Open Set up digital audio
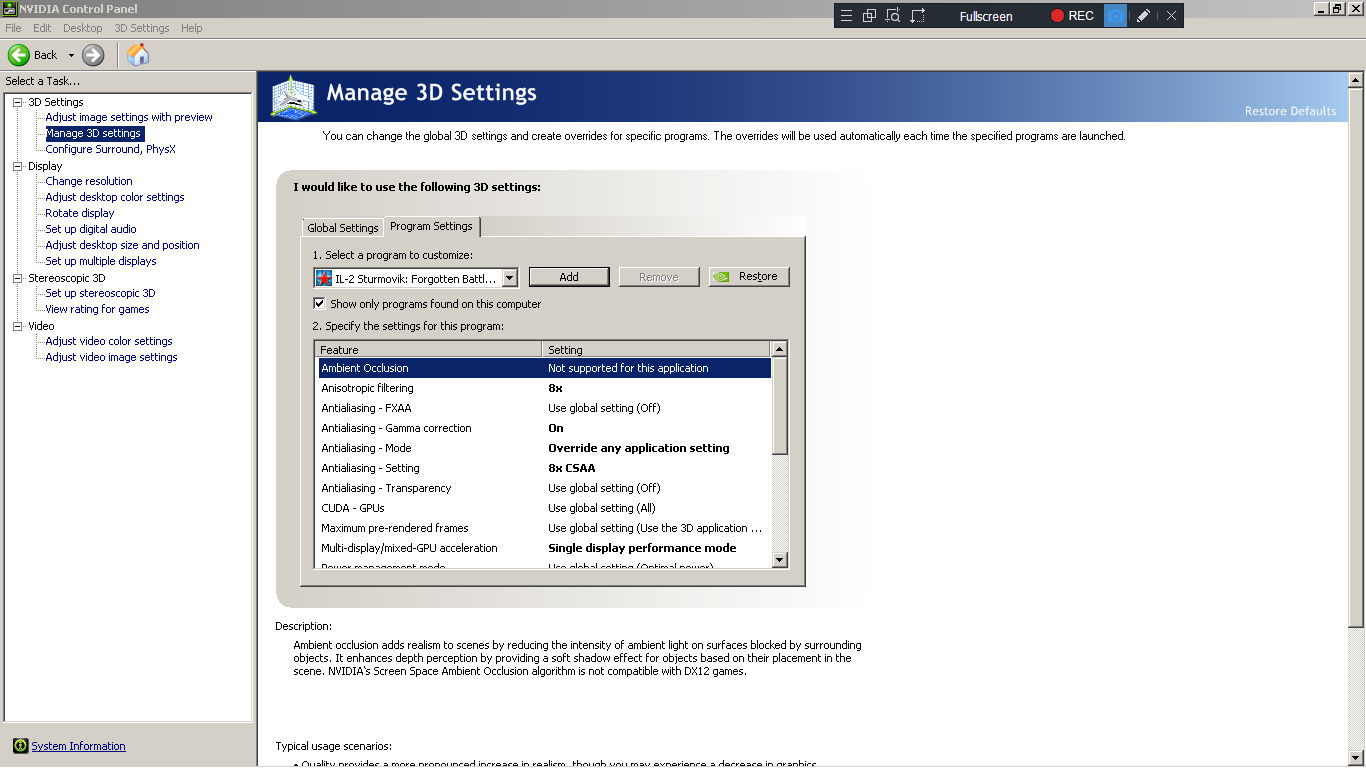The height and width of the screenshot is (768, 1366). point(91,229)
